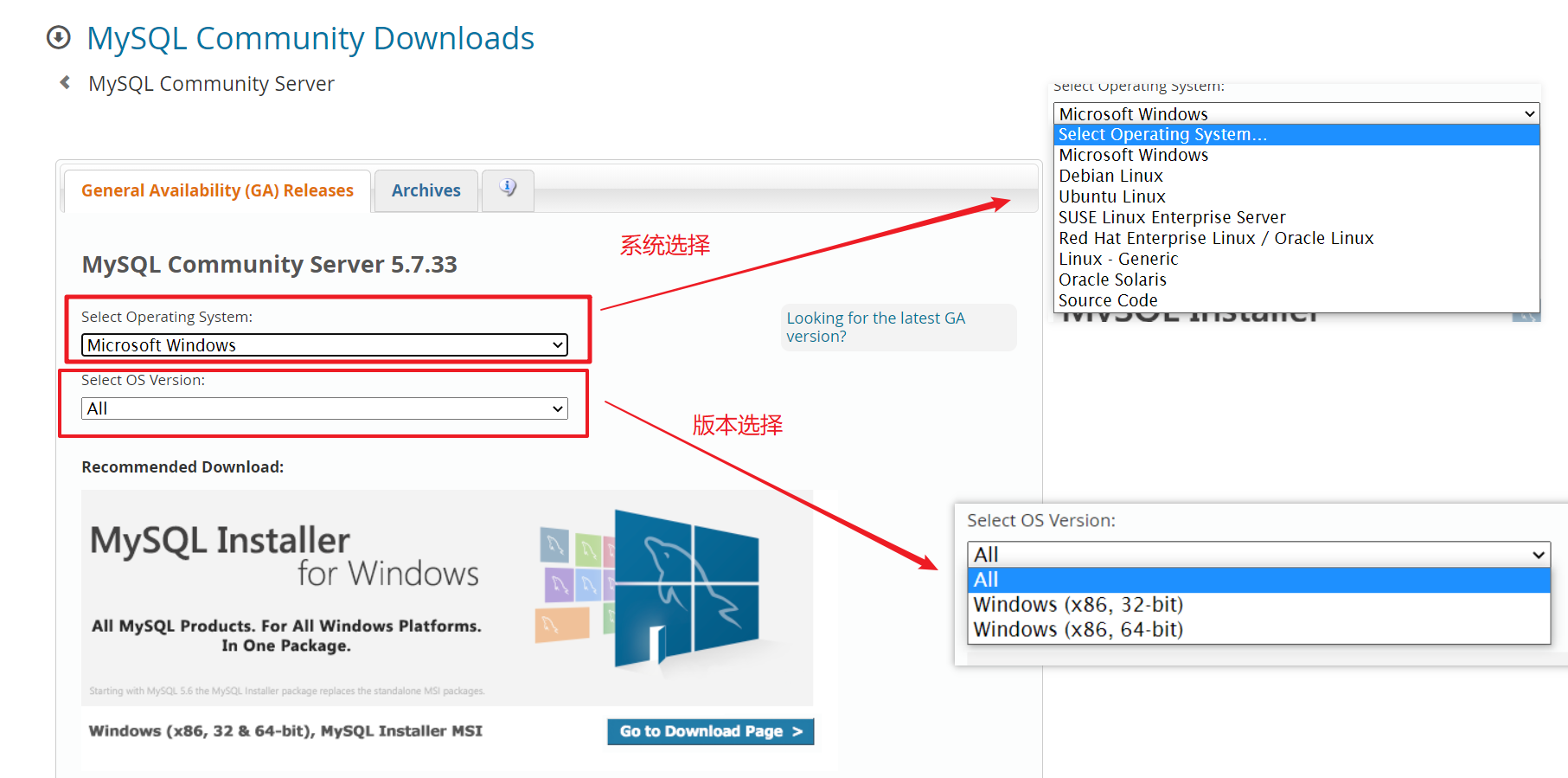Screen dimensions: 1568x778
Task: Choose Source Code option
Action: tap(1296, 300)
